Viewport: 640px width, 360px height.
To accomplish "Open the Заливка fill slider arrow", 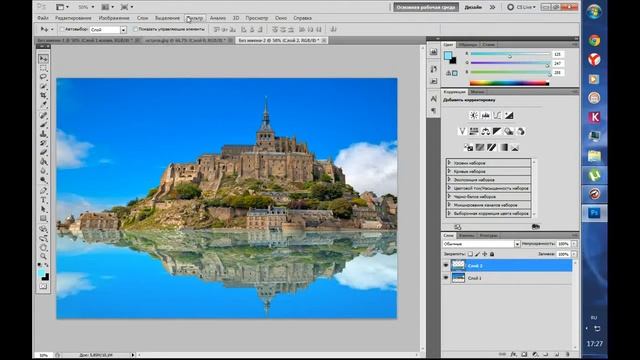I will tap(574, 254).
